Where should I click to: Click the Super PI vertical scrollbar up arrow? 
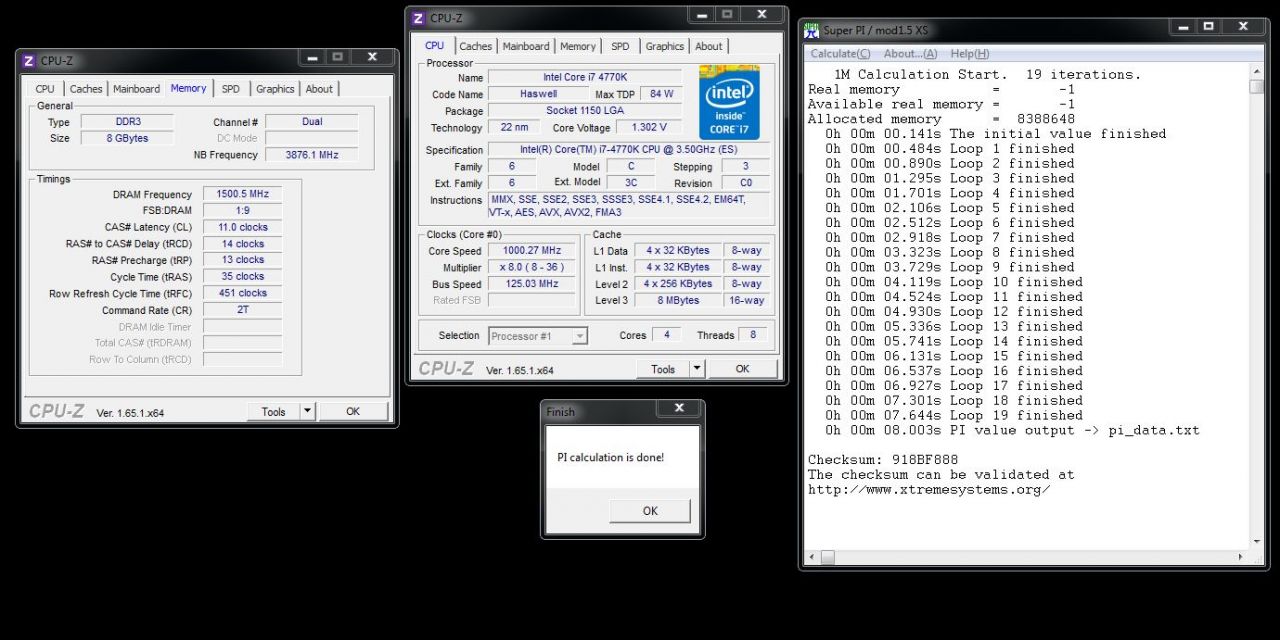click(x=1256, y=71)
